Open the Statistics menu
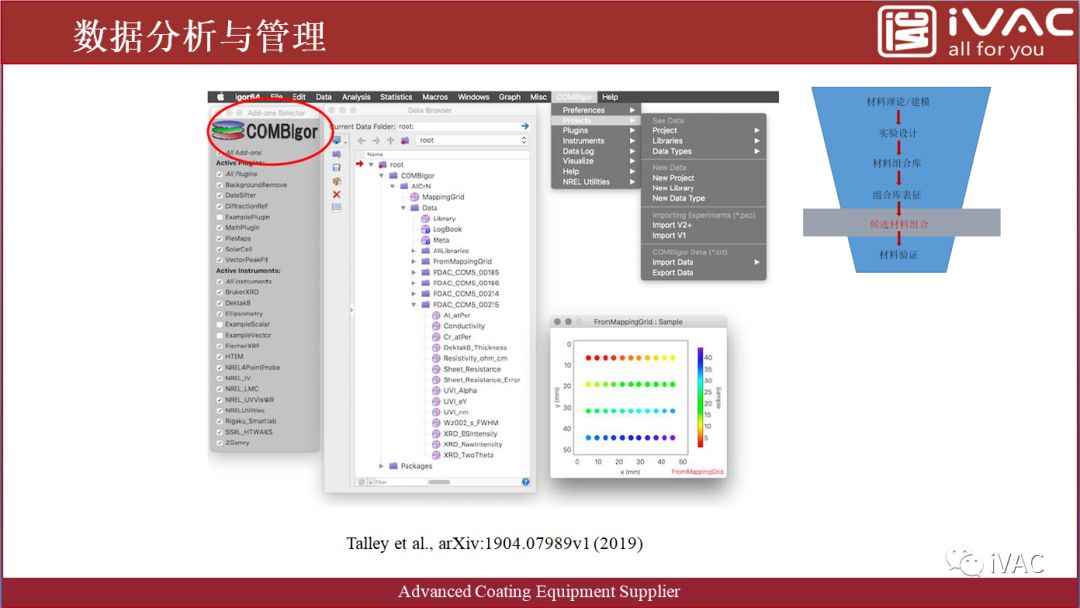Screen dimensions: 1080x608 pos(396,97)
